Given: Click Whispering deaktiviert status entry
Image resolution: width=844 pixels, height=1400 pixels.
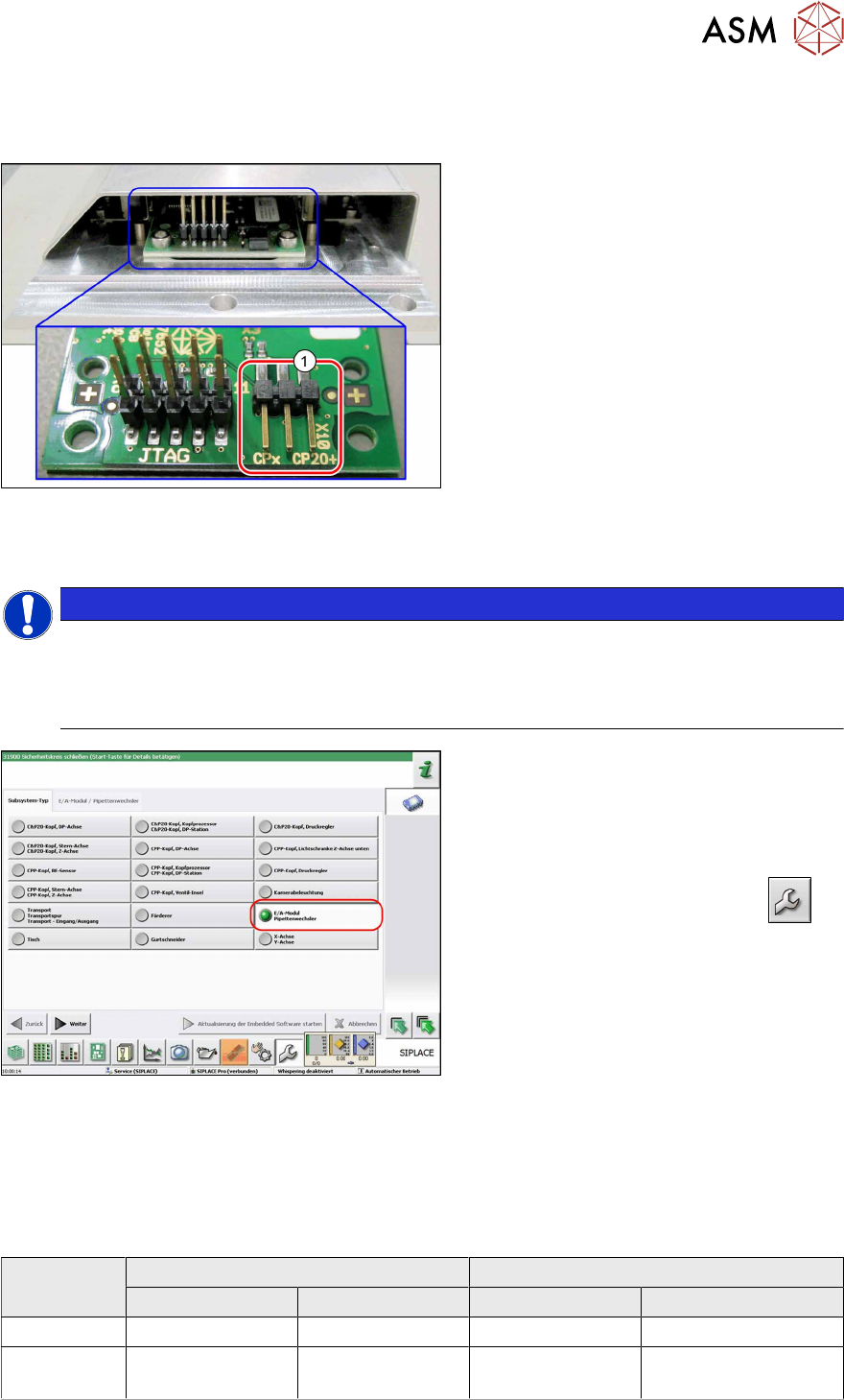Looking at the screenshot, I should 305,1071.
